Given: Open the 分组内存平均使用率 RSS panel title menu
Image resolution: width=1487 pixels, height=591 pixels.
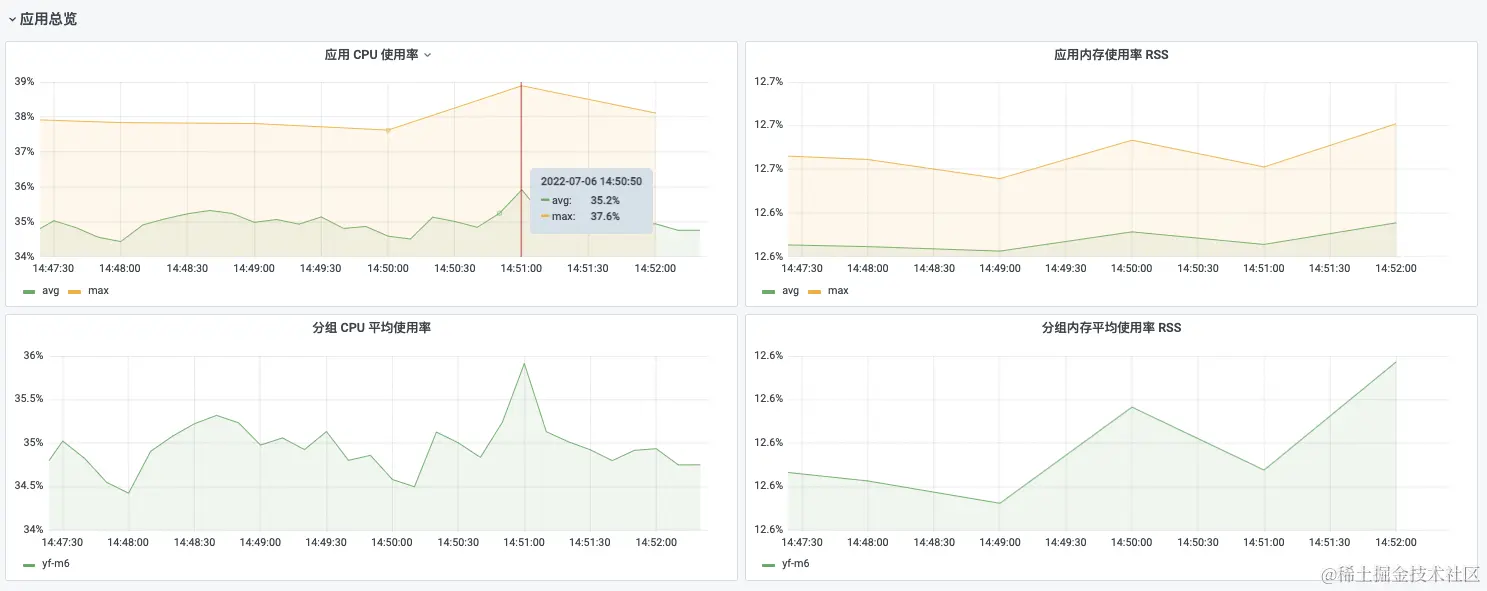Looking at the screenshot, I should (1111, 328).
